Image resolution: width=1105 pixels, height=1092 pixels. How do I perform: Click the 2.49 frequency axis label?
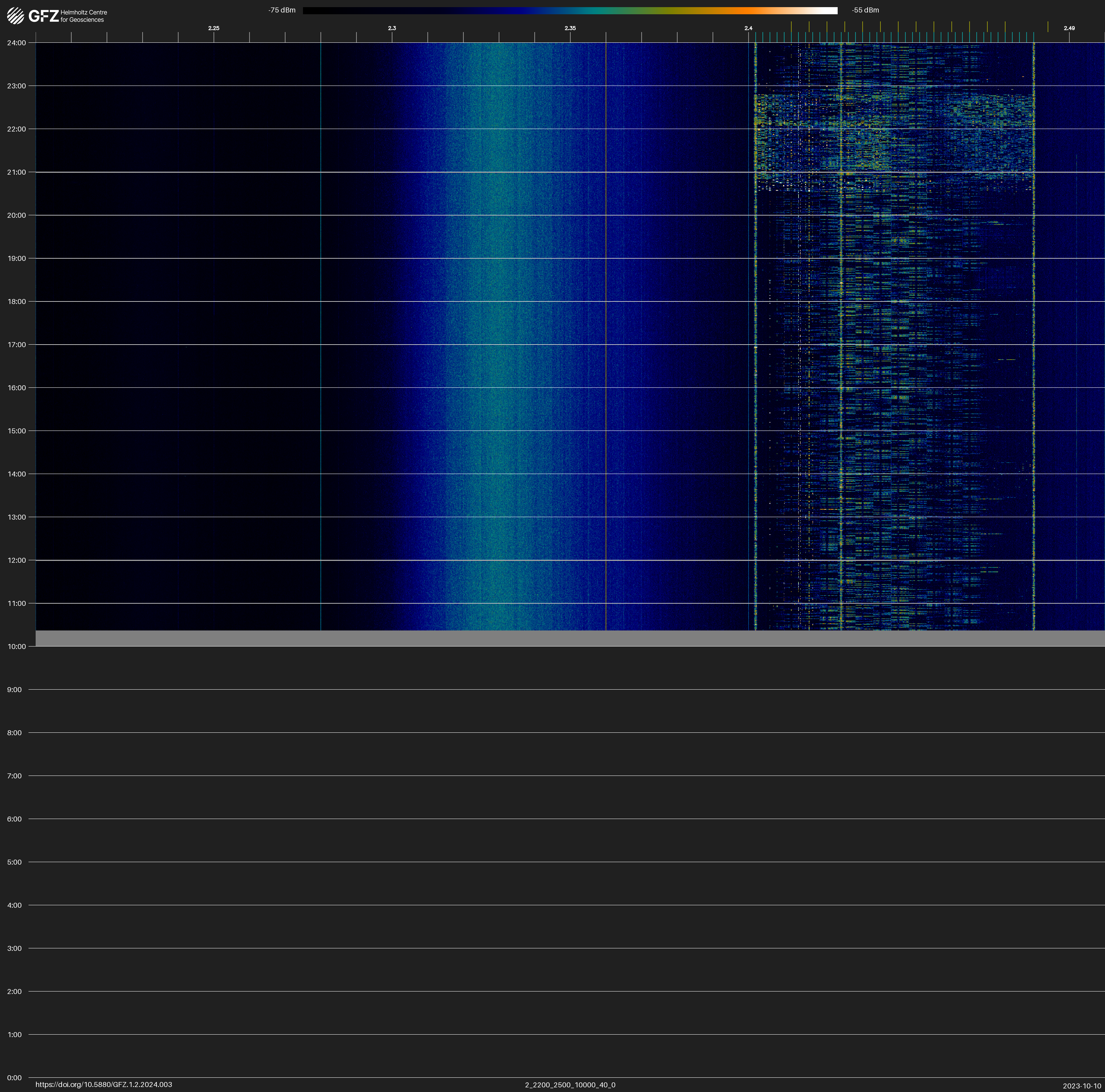pos(1069,28)
